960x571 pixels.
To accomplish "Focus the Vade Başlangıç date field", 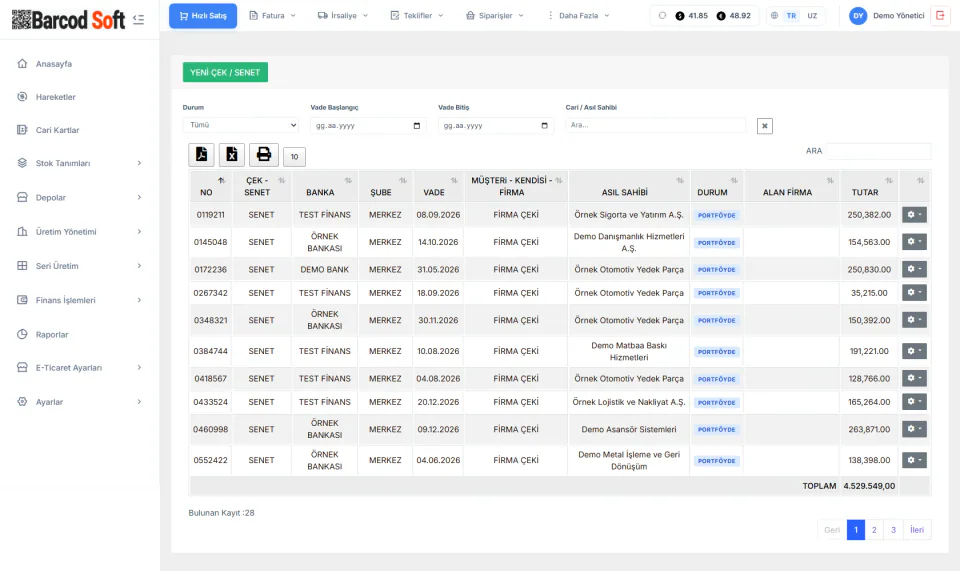I will pyautogui.click(x=367, y=125).
